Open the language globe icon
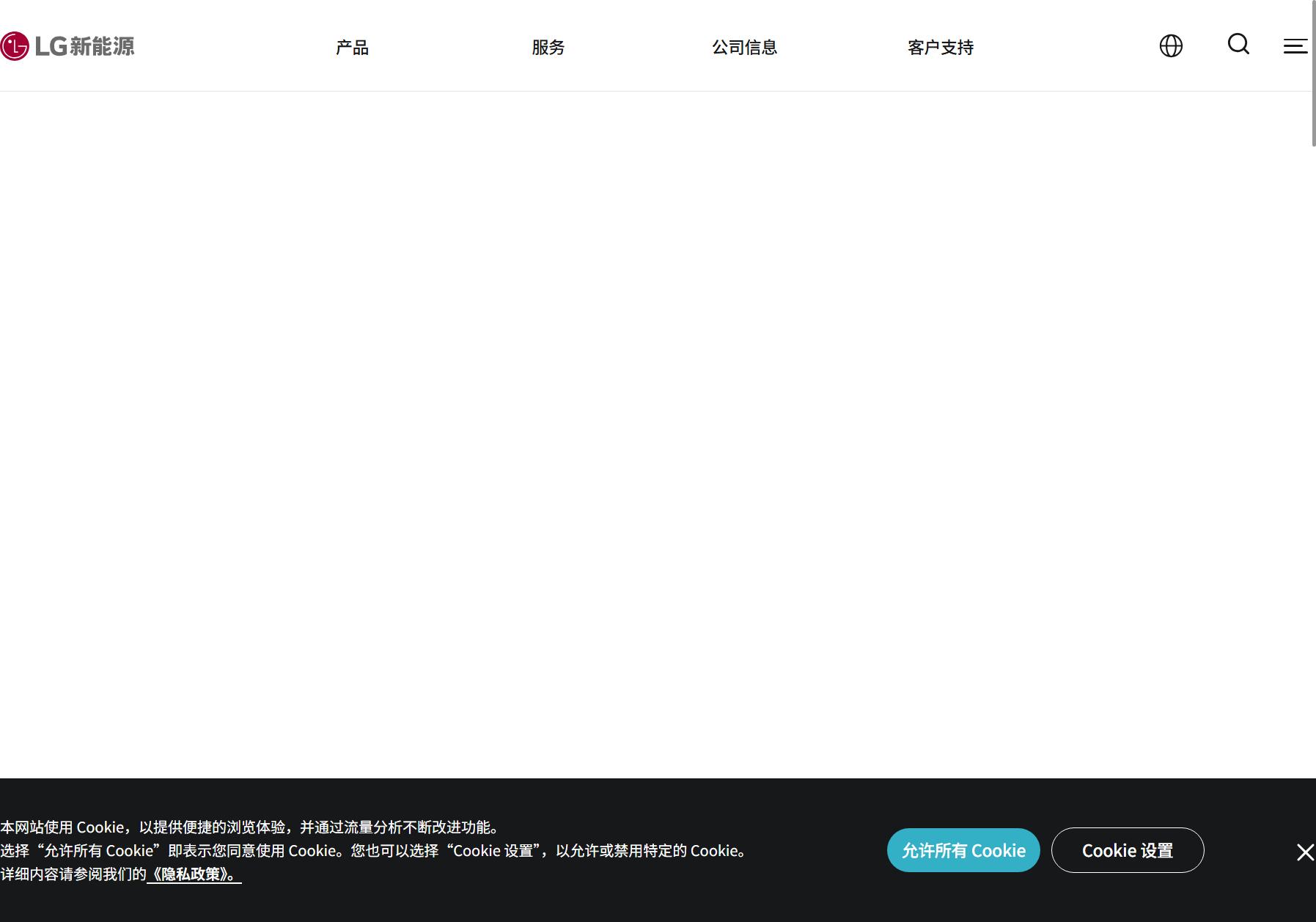This screenshot has height=922, width=1316. click(1171, 46)
